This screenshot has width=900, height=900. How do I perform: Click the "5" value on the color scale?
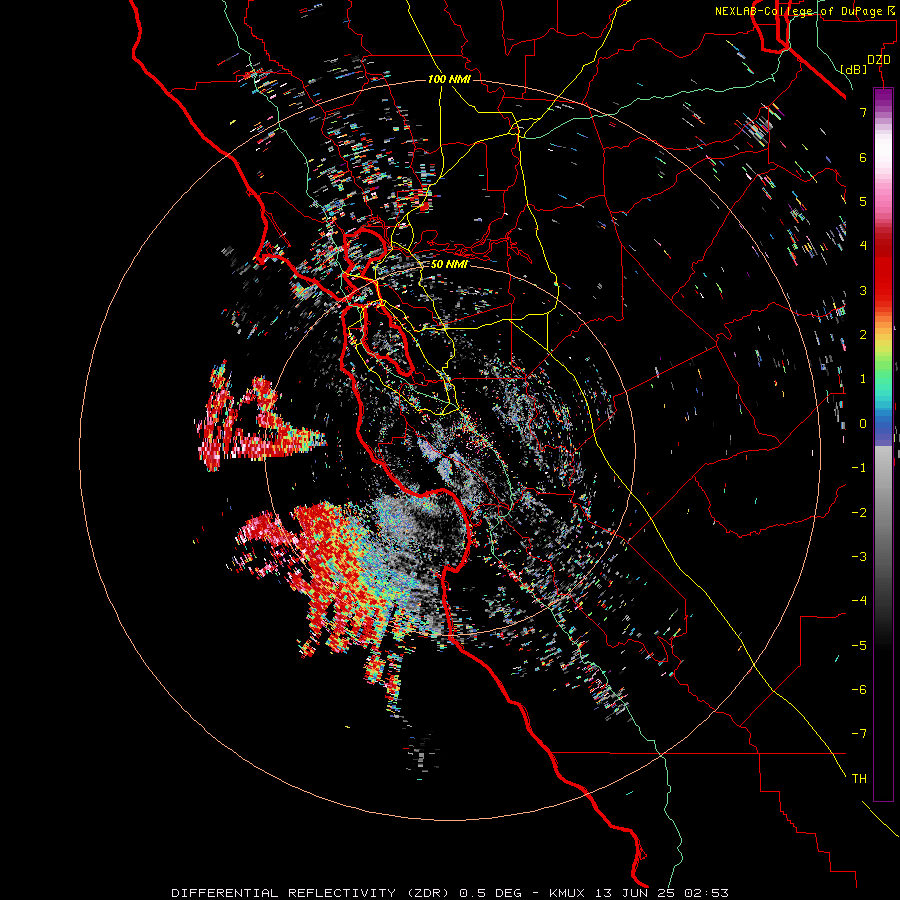863,201
